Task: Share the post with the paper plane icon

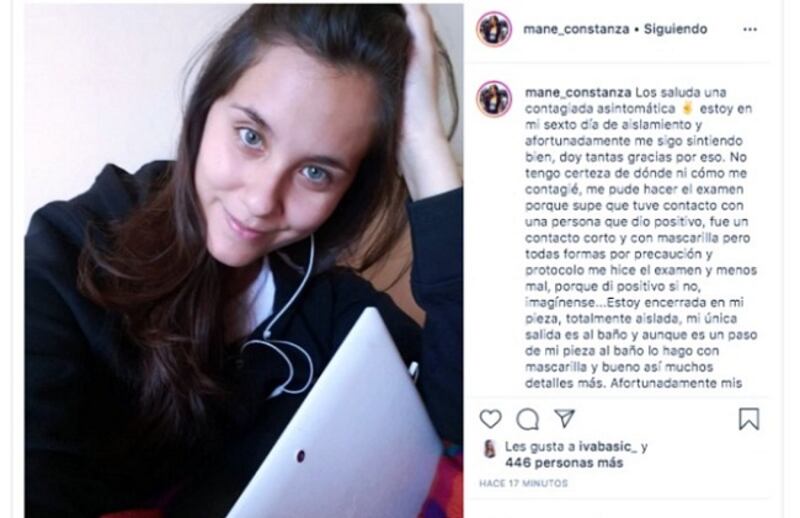Action: (565, 418)
